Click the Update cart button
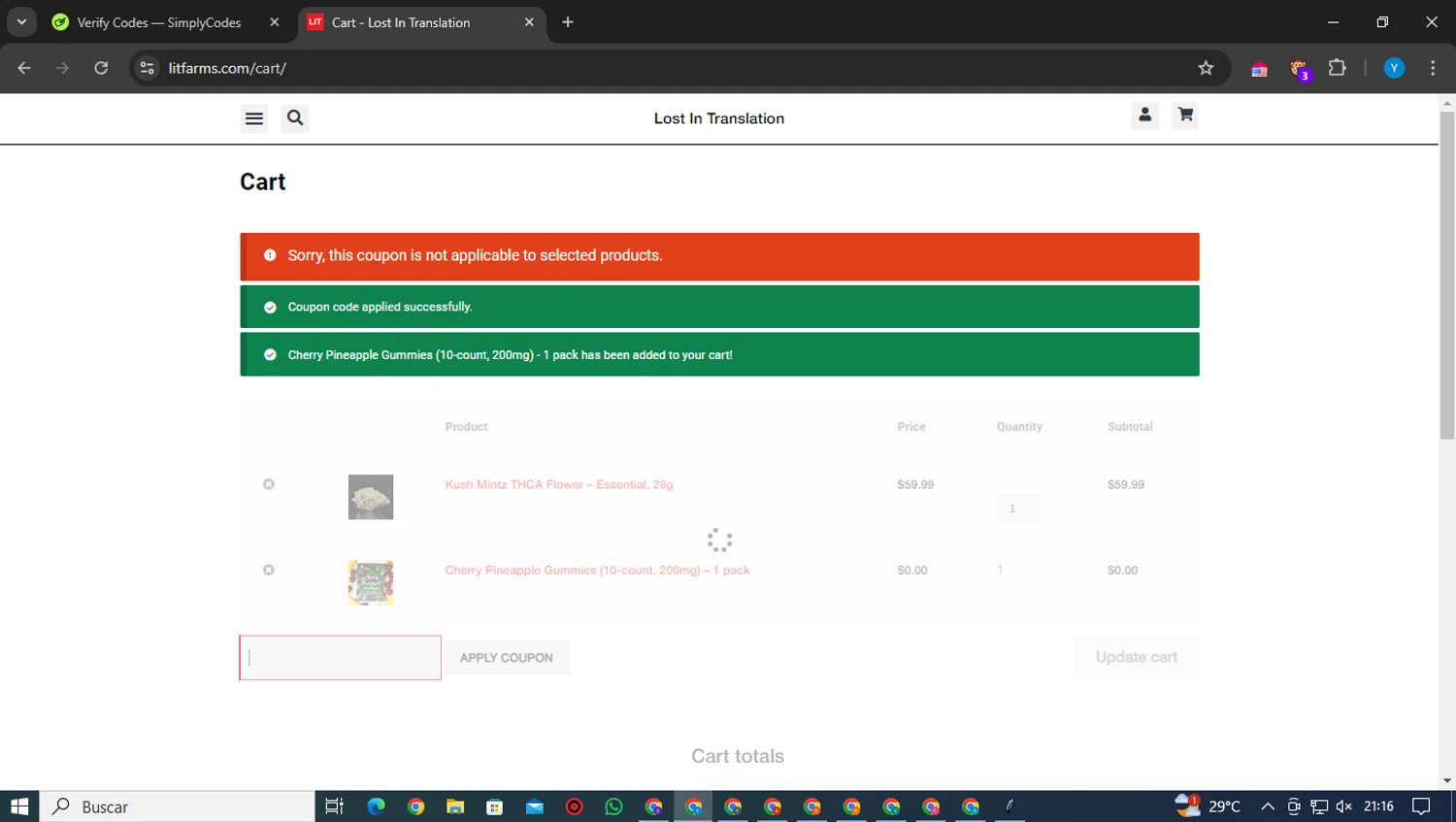 [x=1137, y=657]
